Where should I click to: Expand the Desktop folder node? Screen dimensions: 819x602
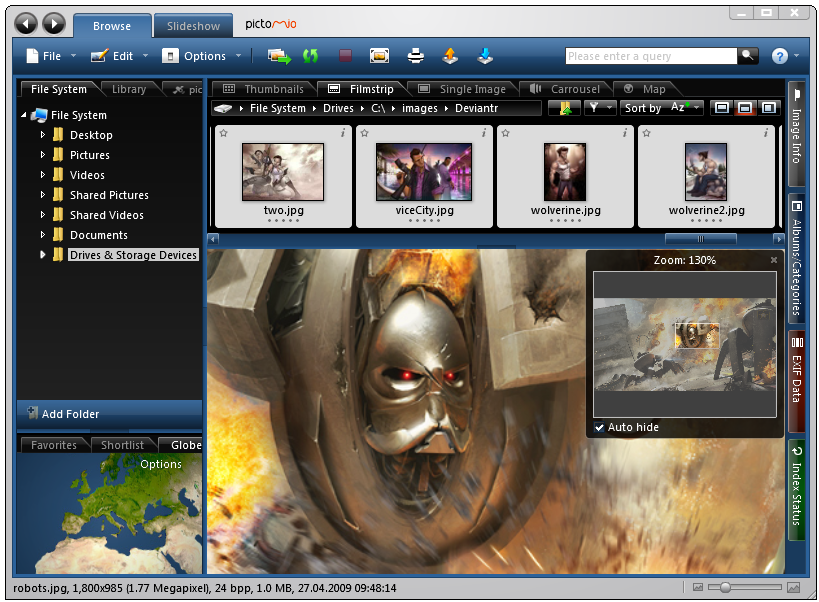click(x=43, y=135)
